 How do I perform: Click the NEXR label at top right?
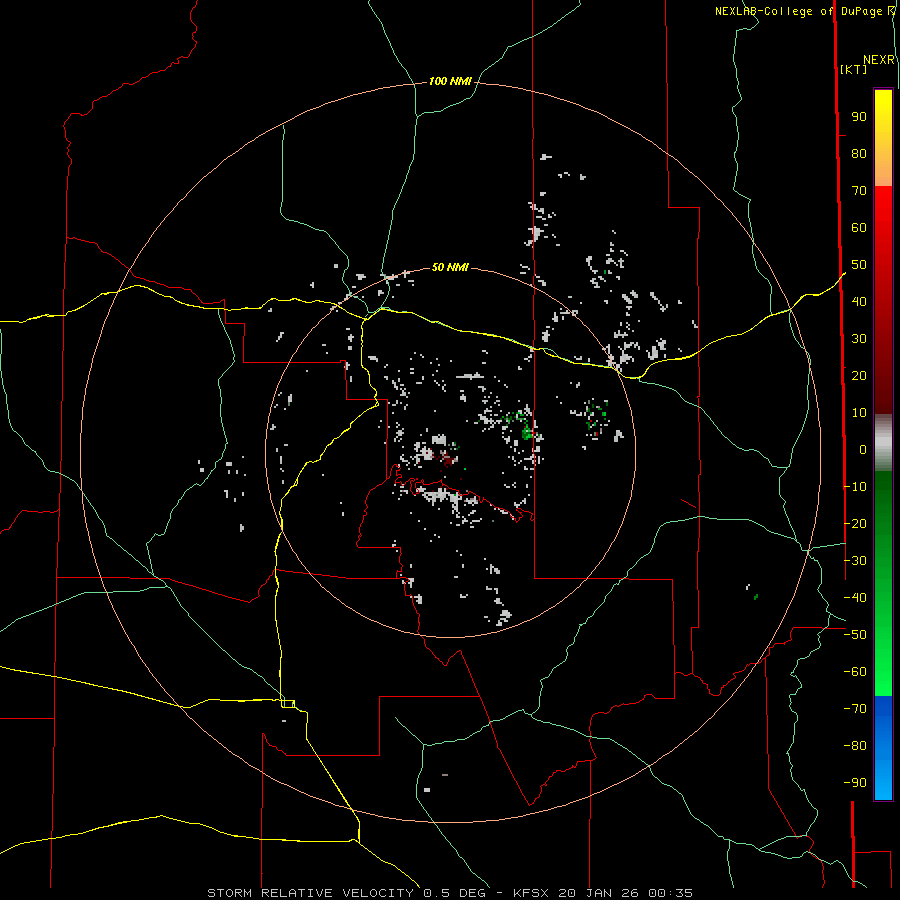pos(879,60)
